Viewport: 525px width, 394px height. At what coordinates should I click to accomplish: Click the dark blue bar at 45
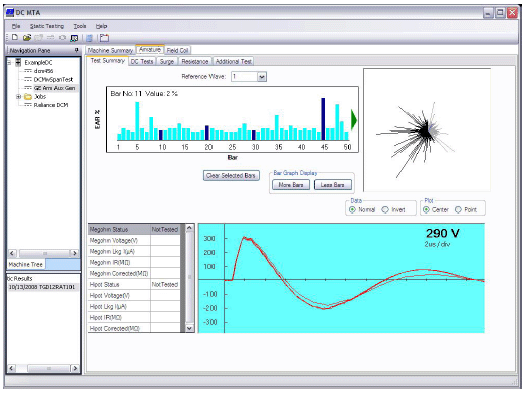click(x=323, y=119)
